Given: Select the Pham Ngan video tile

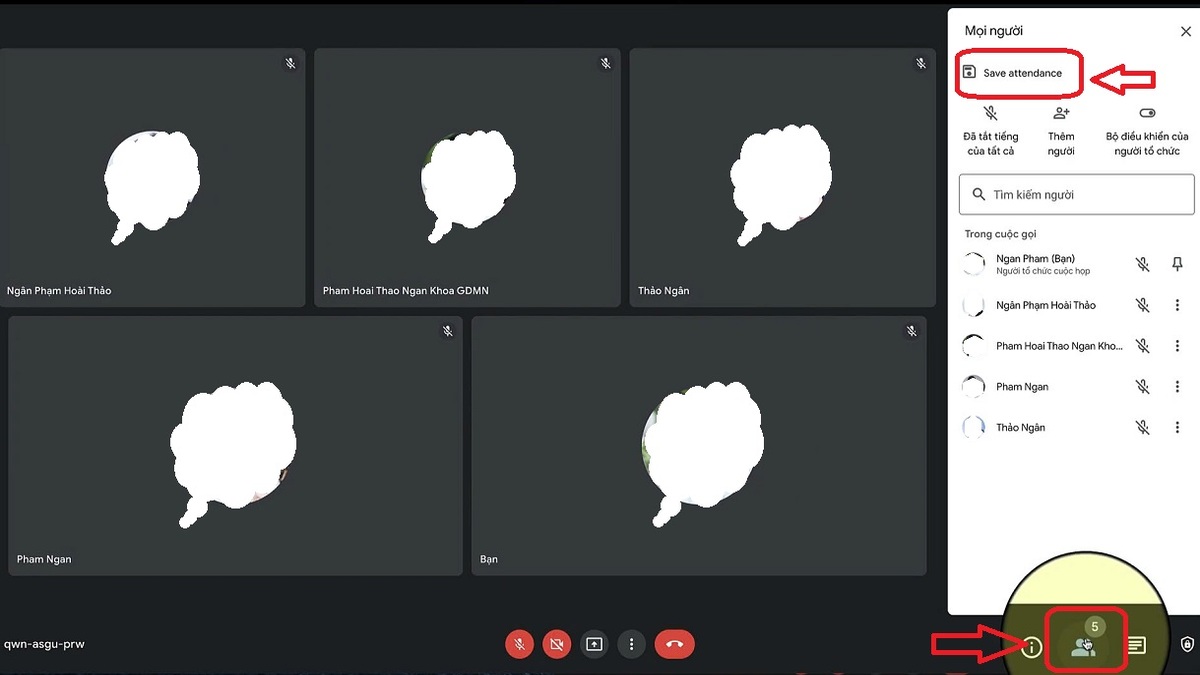Looking at the screenshot, I should pyautogui.click(x=235, y=446).
